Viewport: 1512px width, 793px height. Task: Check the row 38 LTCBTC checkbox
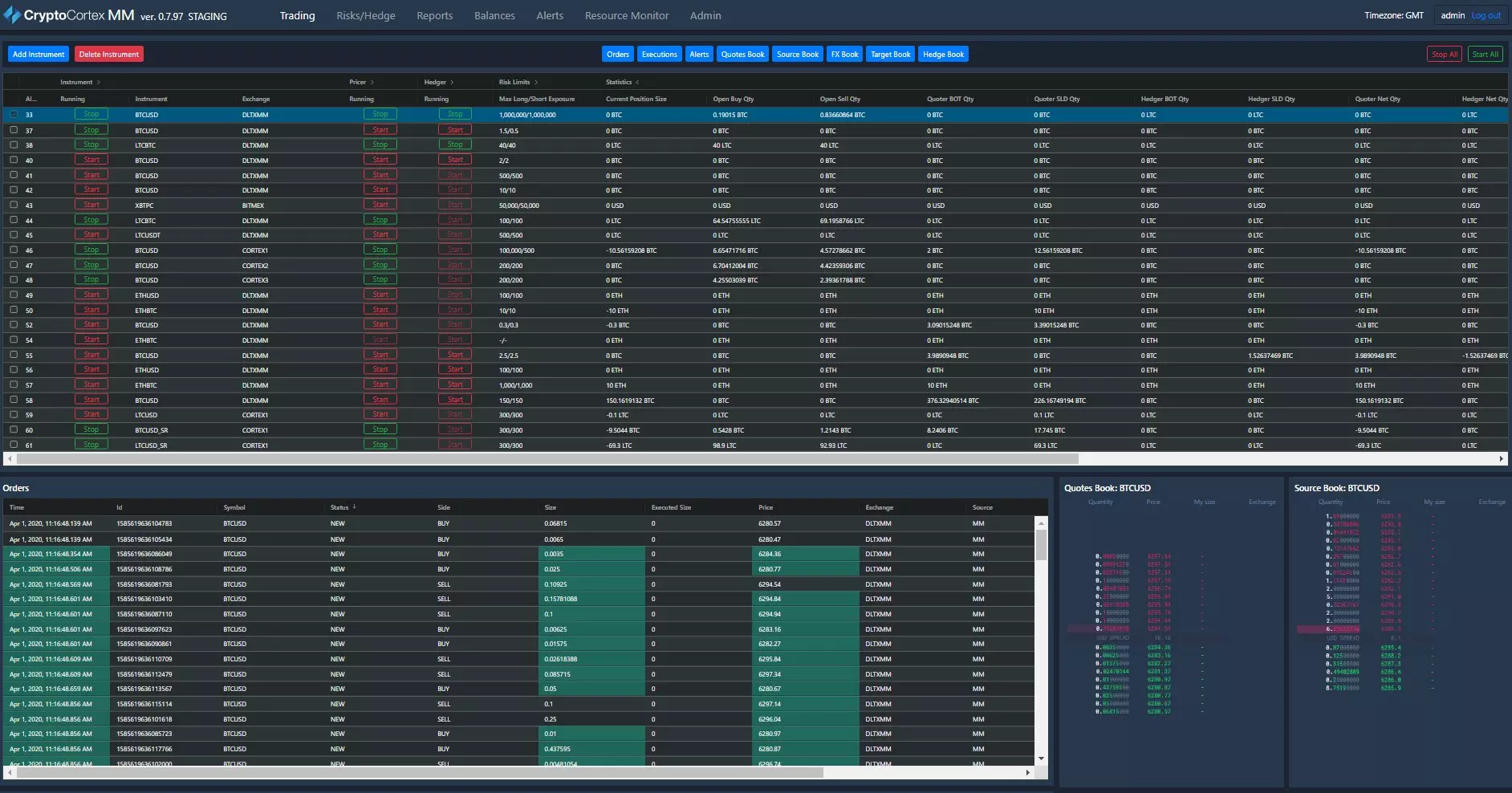tap(14, 144)
